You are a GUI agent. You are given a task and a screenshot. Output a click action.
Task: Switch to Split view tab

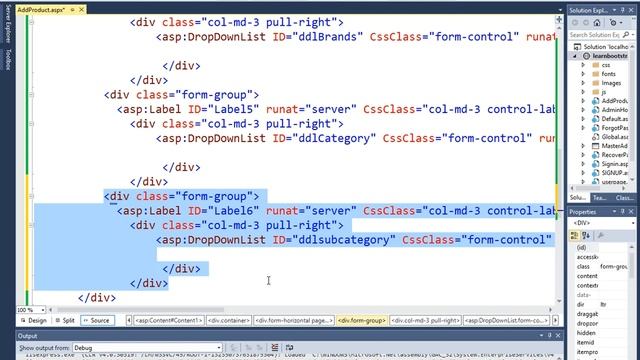tap(65, 320)
